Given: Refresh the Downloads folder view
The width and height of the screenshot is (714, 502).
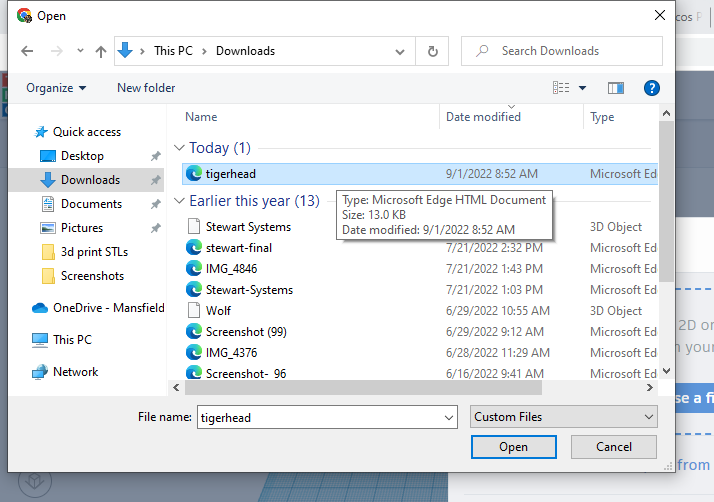Looking at the screenshot, I should point(432,51).
